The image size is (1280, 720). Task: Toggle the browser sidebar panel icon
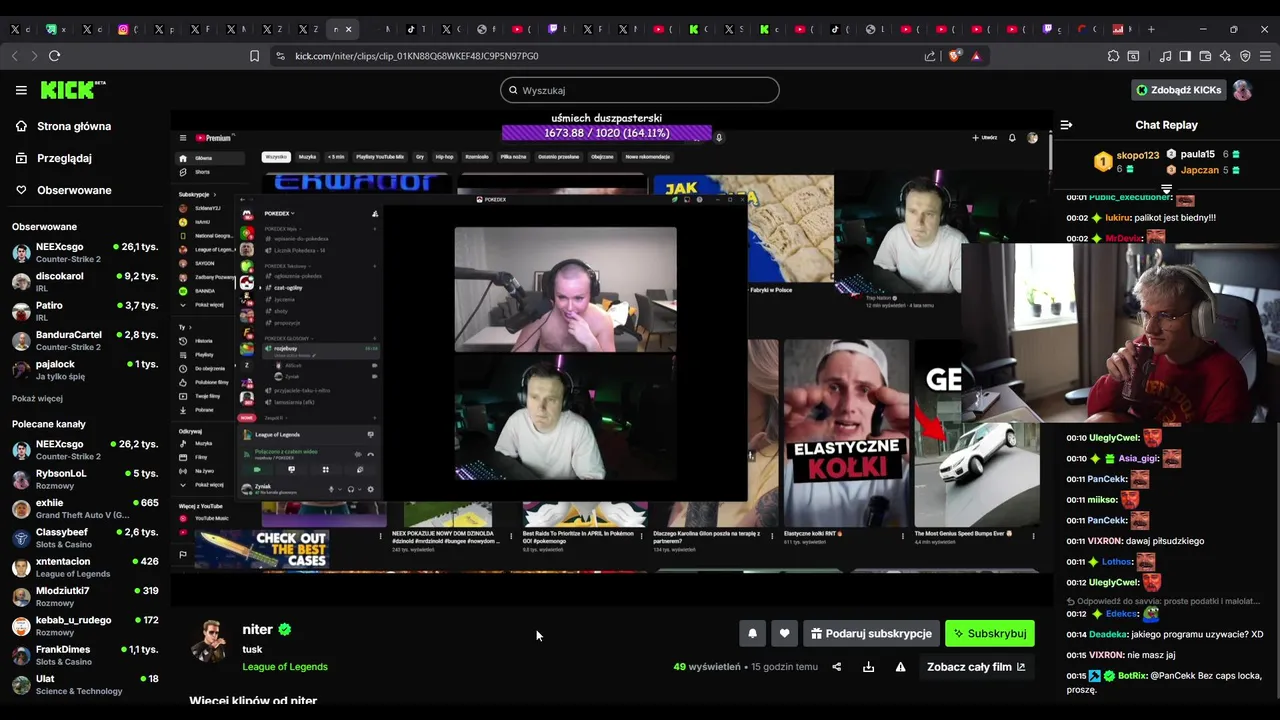pyautogui.click(x=1185, y=56)
